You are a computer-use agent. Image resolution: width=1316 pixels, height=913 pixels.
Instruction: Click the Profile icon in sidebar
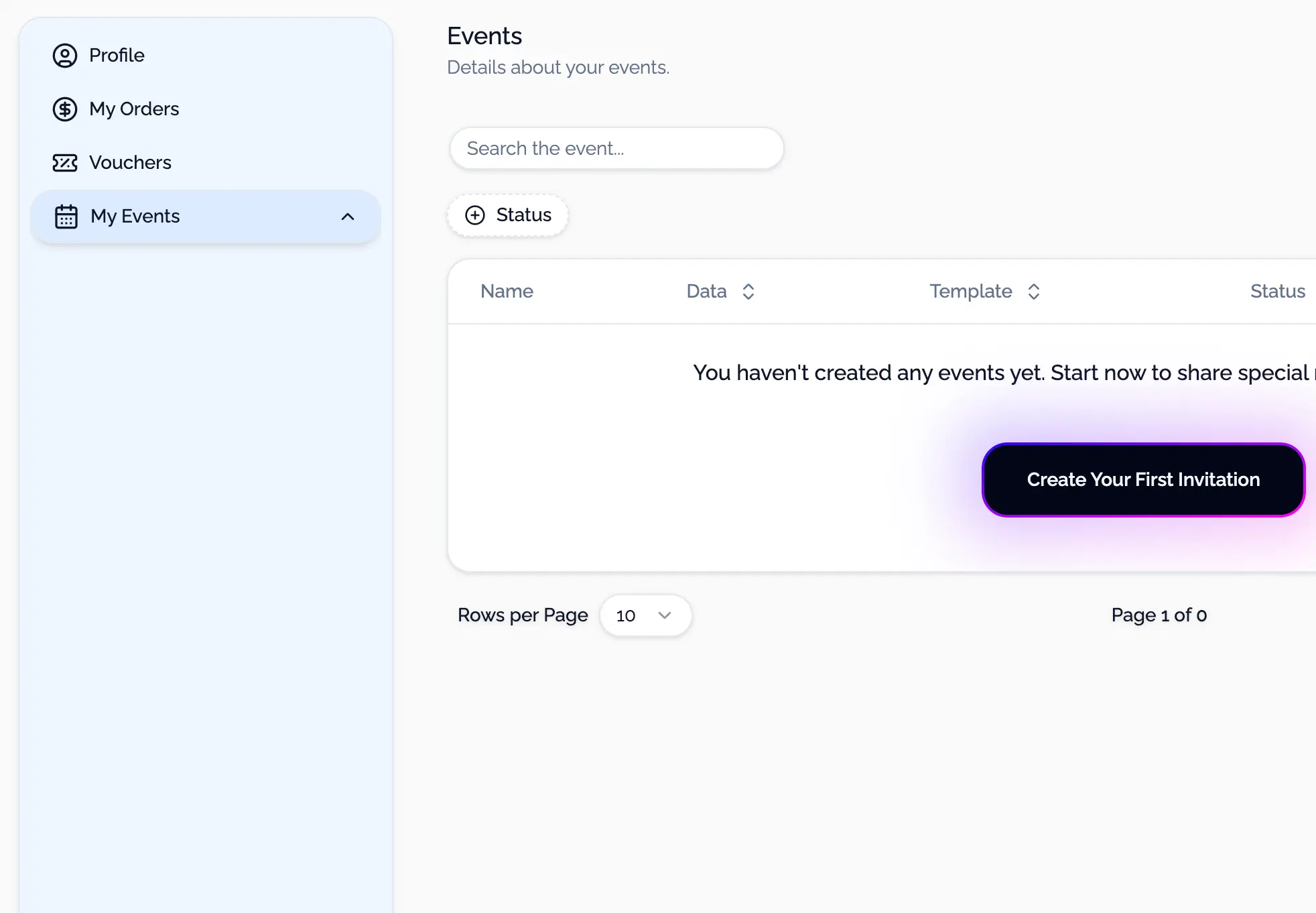click(x=64, y=55)
